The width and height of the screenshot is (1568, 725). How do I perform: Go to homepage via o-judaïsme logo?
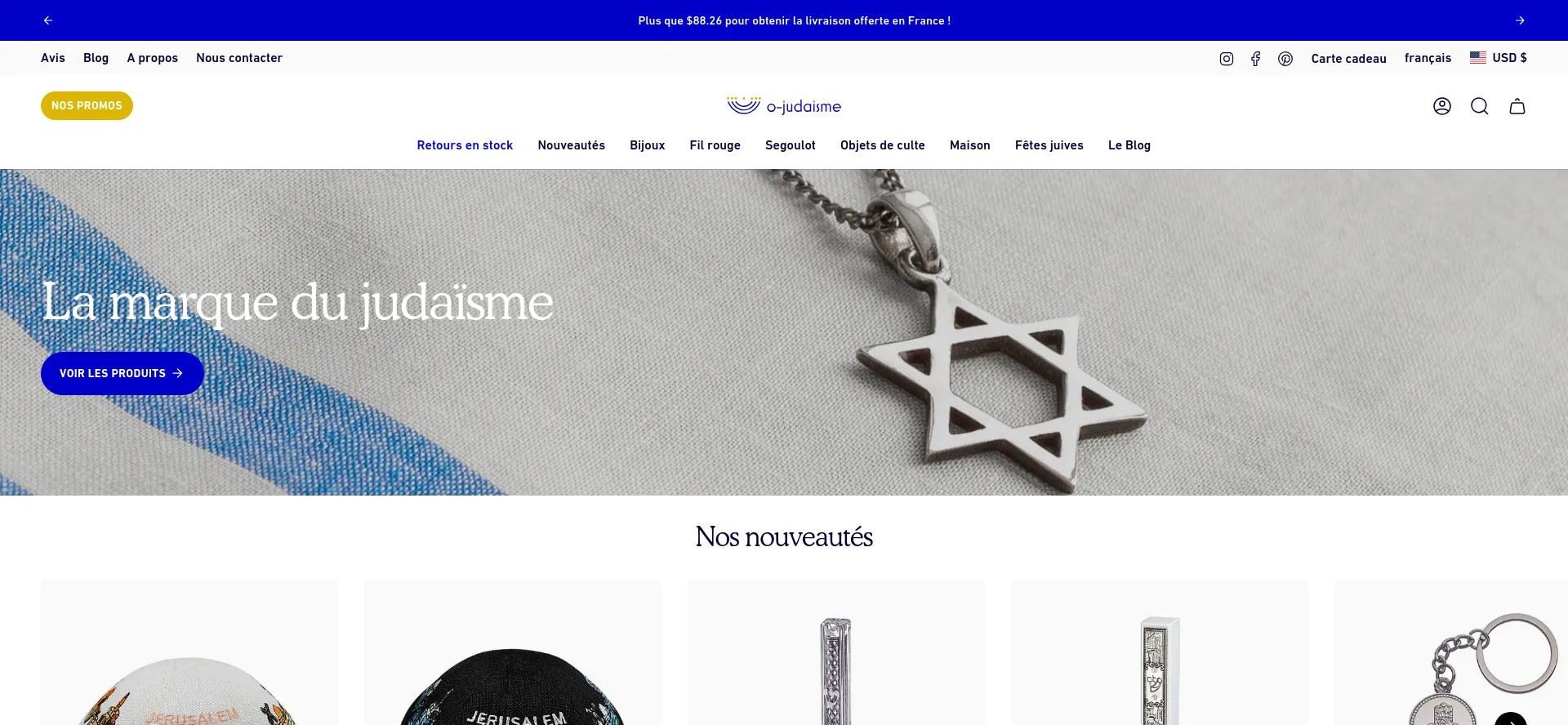[784, 106]
